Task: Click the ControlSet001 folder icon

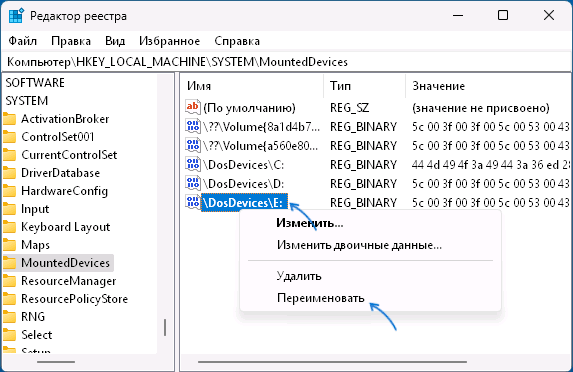Action: pyautogui.click(x=10, y=137)
